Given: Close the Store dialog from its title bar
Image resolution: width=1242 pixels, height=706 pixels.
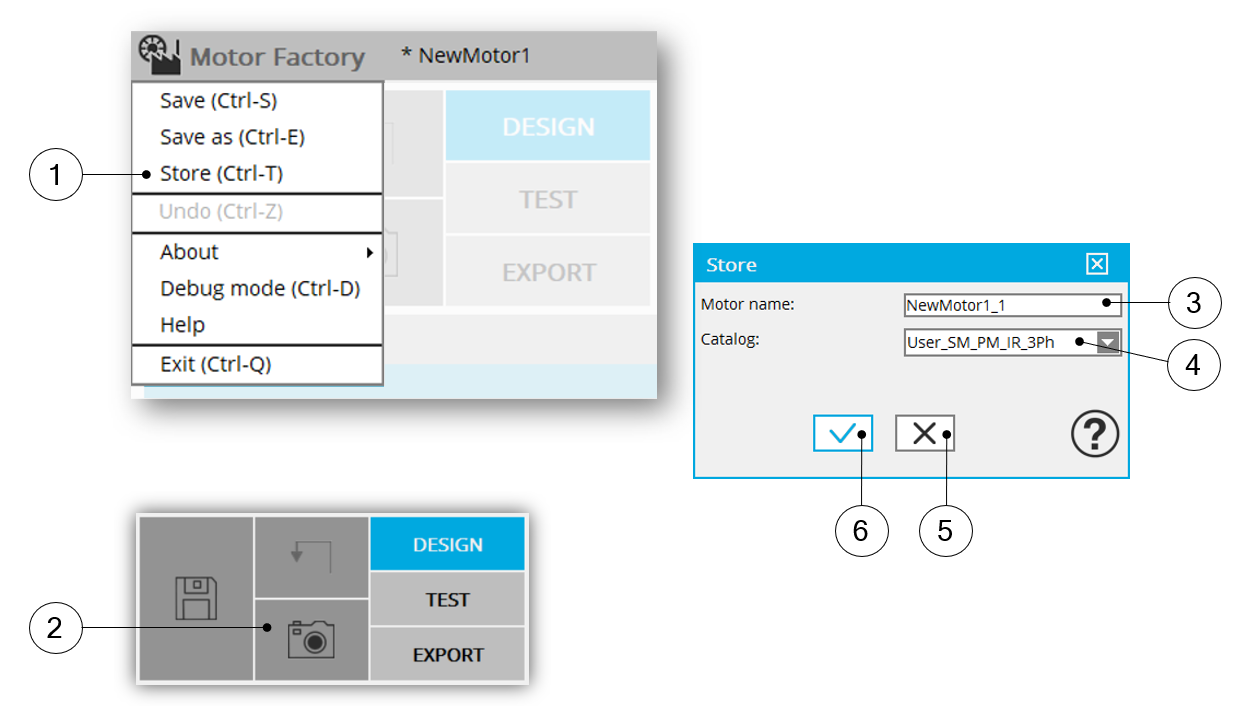Looking at the screenshot, I should tap(1097, 264).
